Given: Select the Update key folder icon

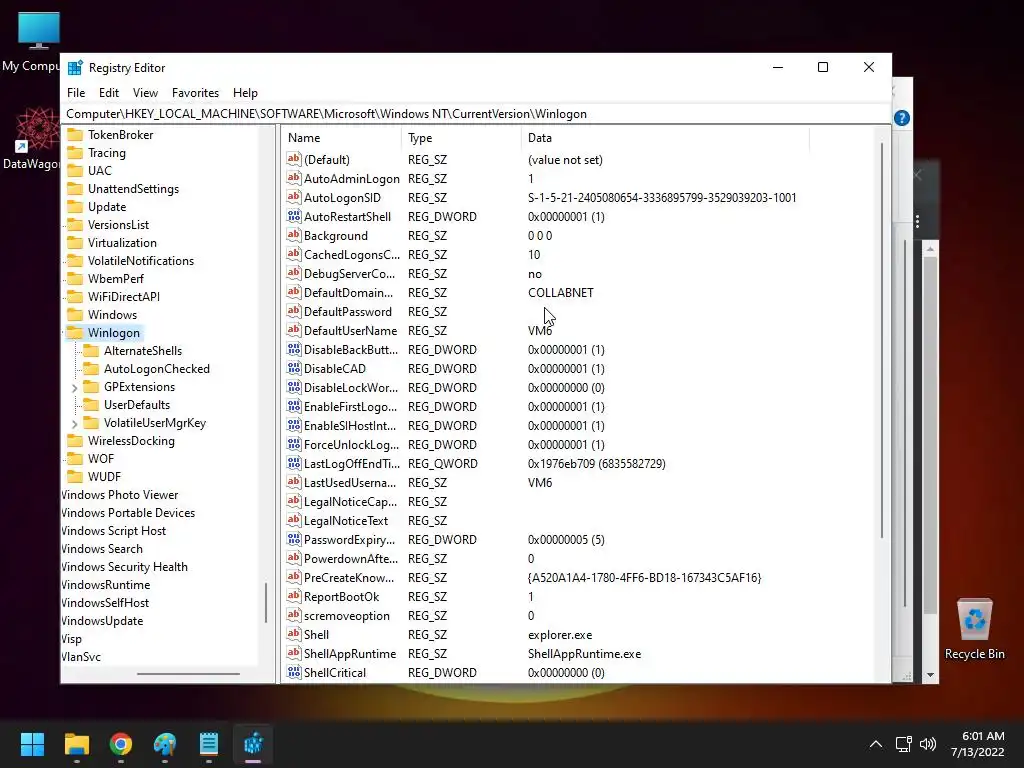Looking at the screenshot, I should (x=76, y=206).
